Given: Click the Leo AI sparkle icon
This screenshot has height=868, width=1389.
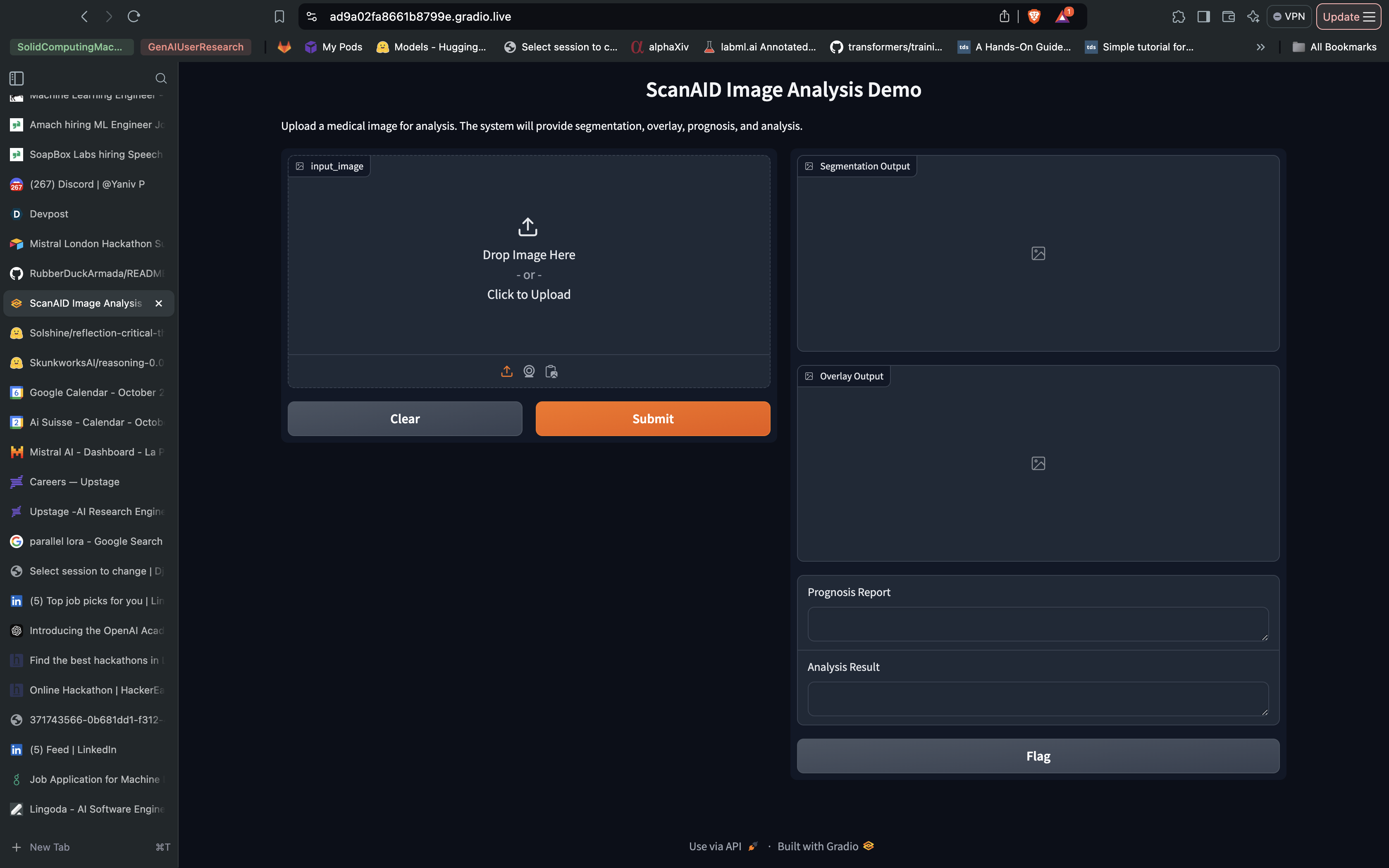Looking at the screenshot, I should point(1253,17).
